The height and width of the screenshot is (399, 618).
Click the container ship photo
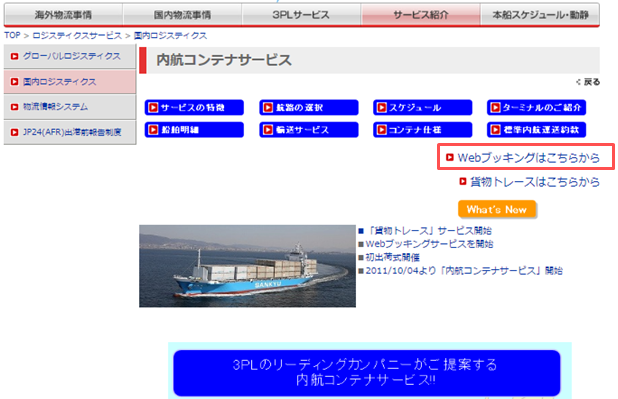pyautogui.click(x=247, y=266)
